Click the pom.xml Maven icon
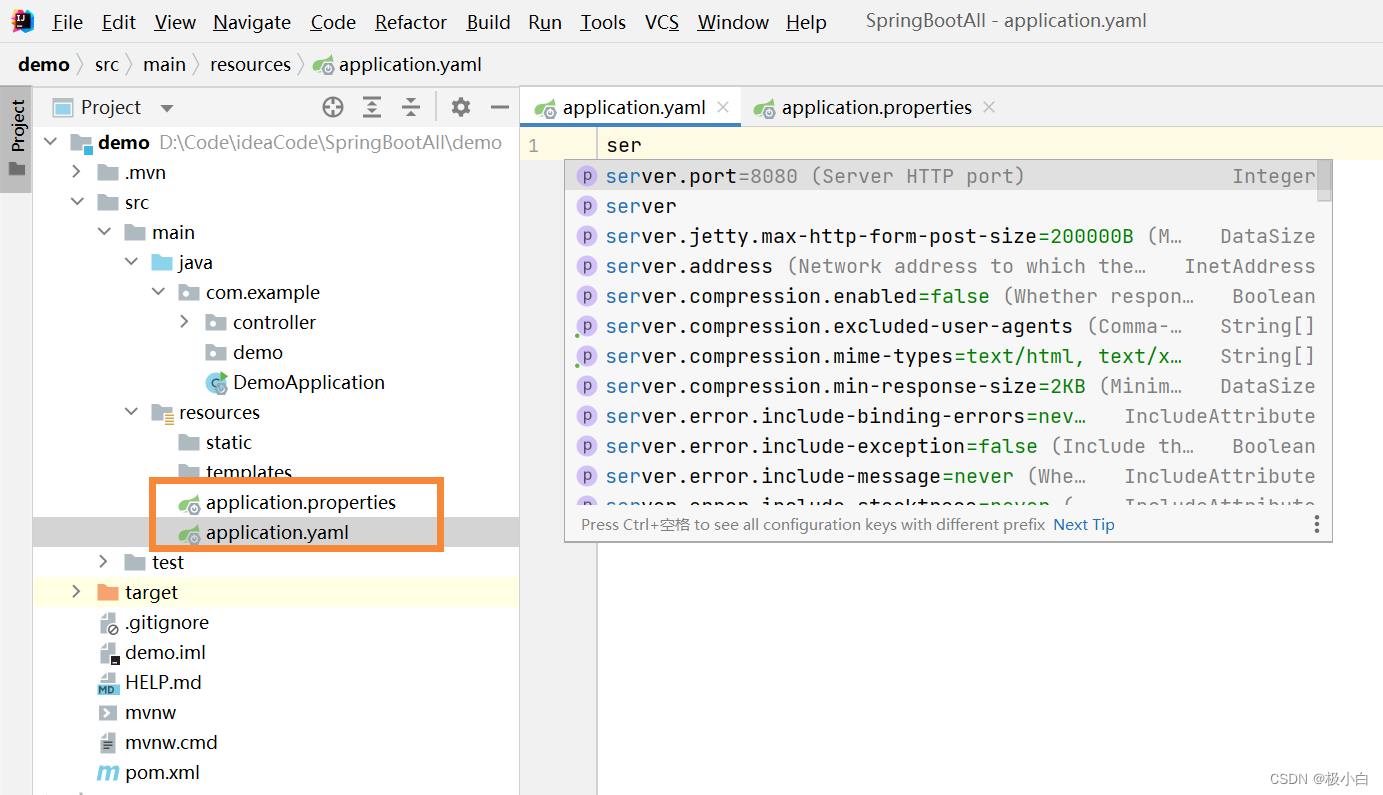 point(108,772)
